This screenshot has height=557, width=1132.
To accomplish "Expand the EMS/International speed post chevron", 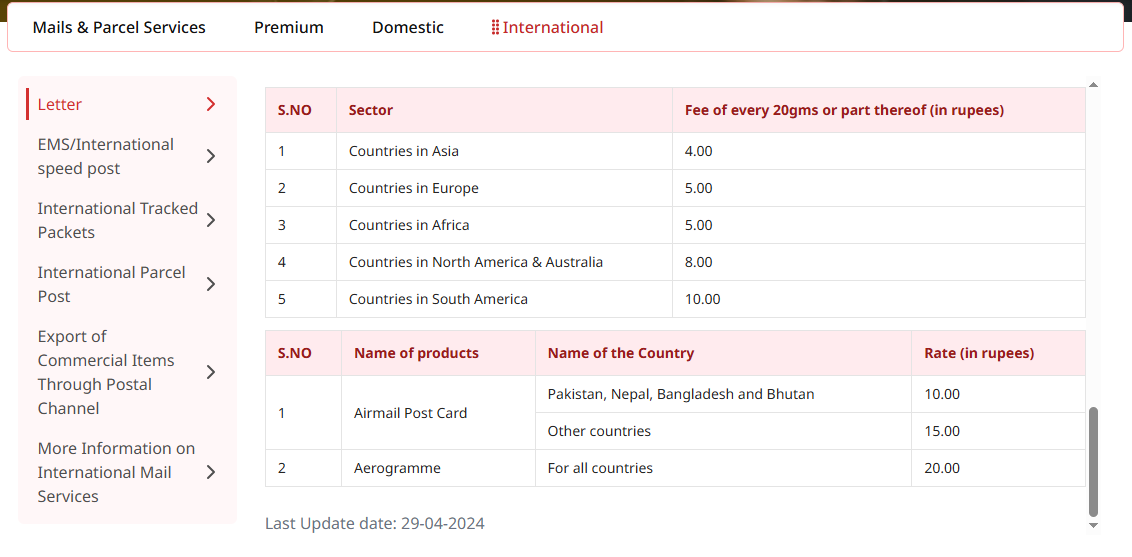I will tap(211, 156).
